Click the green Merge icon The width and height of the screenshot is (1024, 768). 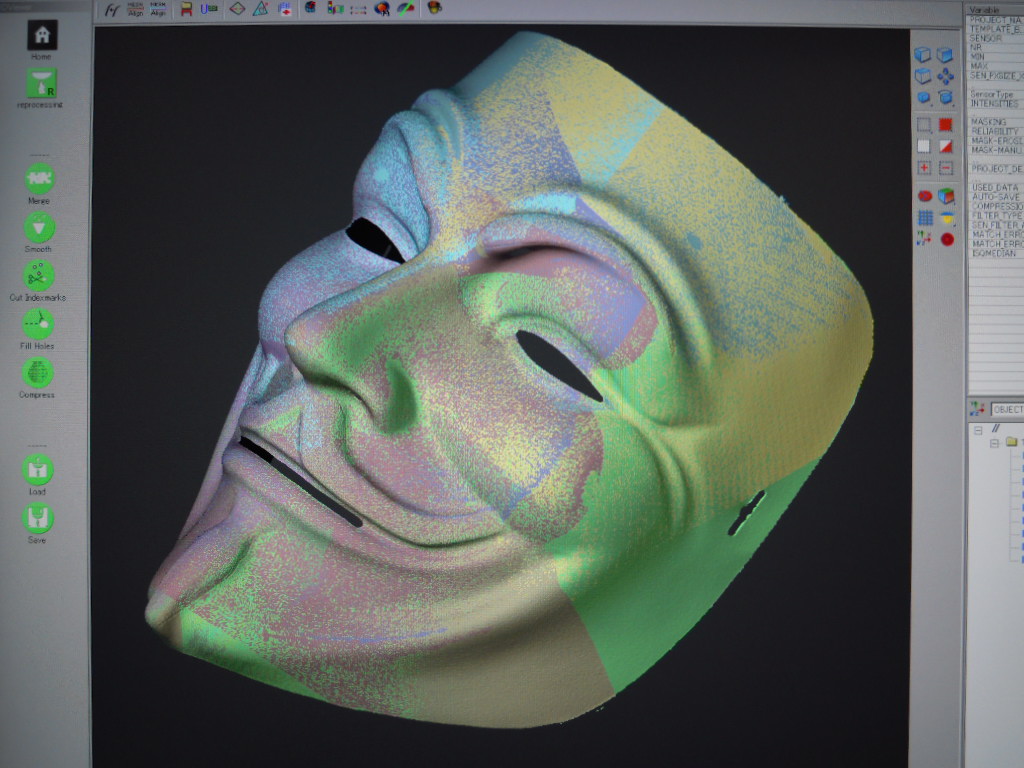[x=39, y=179]
